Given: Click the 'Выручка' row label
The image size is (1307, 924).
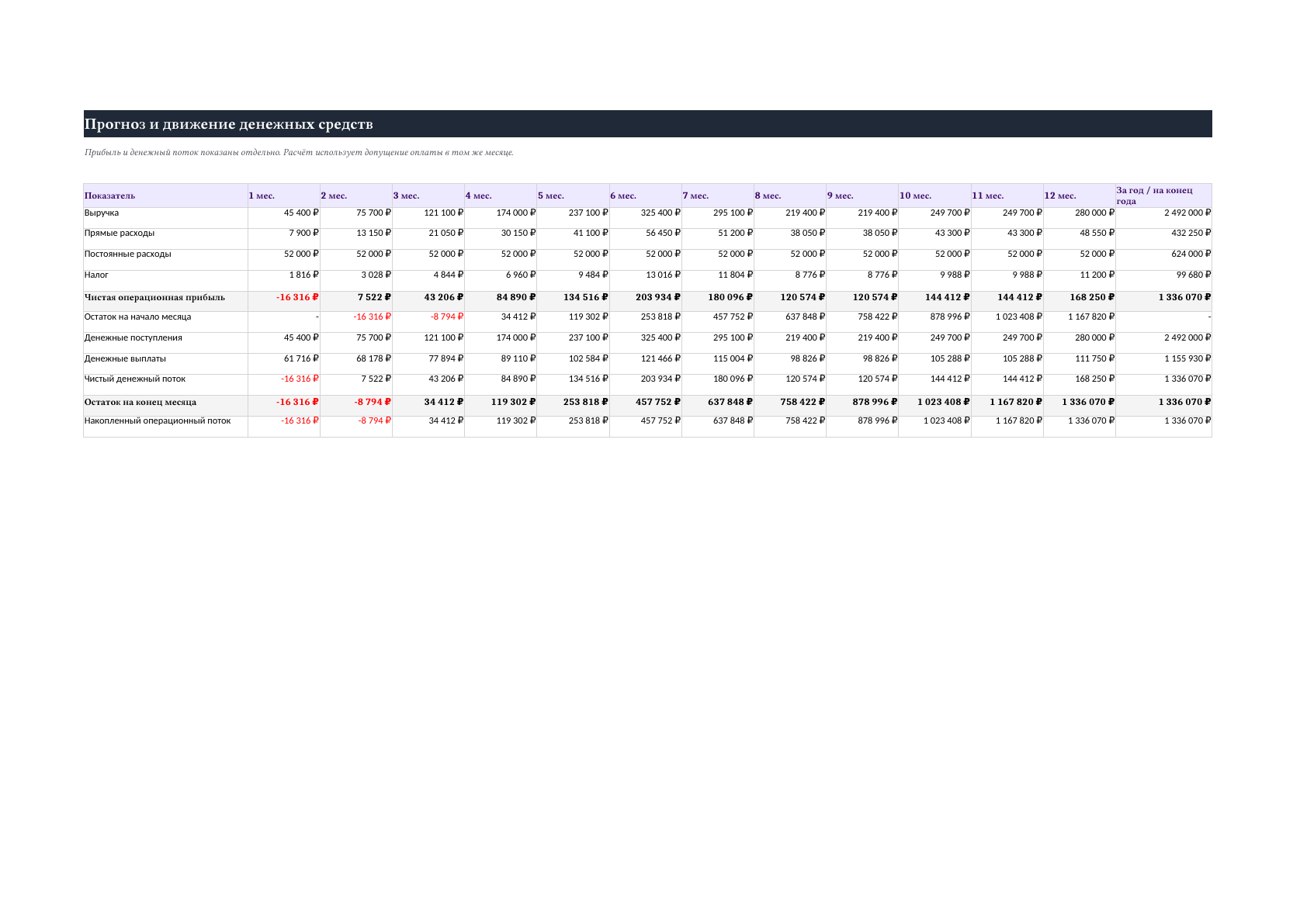Looking at the screenshot, I should click(x=102, y=213).
